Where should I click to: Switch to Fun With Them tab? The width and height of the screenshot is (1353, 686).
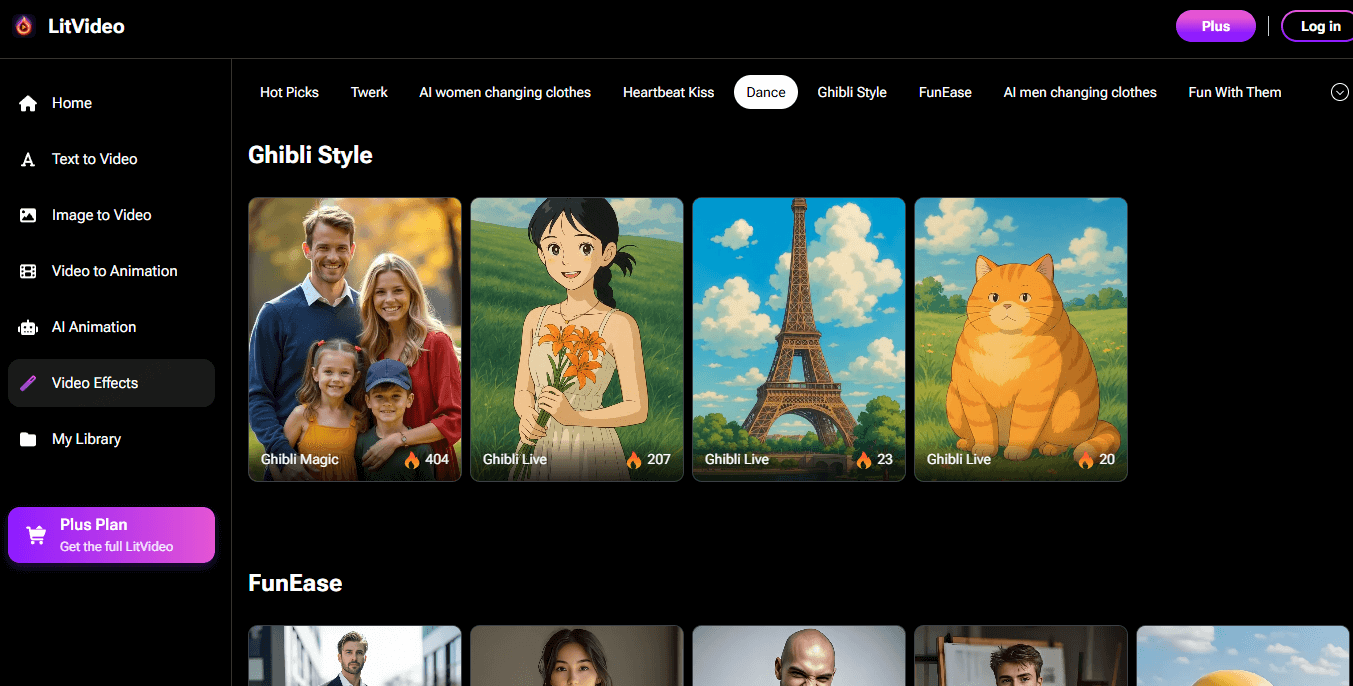[x=1235, y=92]
